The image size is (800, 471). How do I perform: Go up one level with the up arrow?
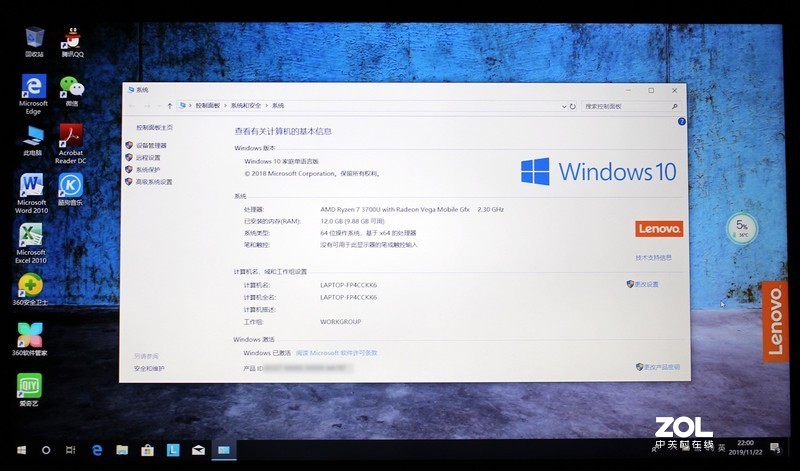click(x=169, y=106)
